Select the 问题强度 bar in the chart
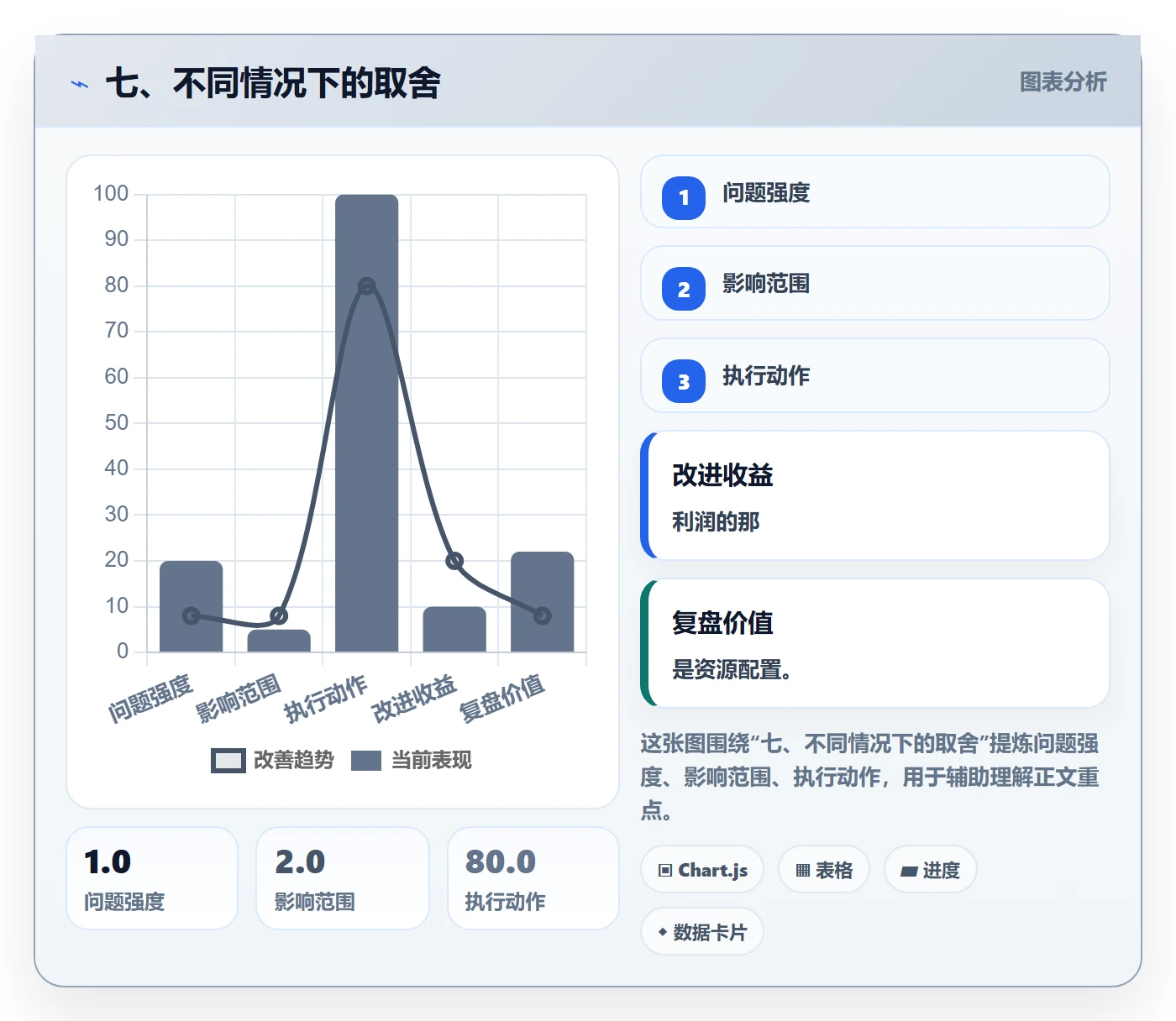This screenshot has height=1021, width=1176. coord(192,606)
